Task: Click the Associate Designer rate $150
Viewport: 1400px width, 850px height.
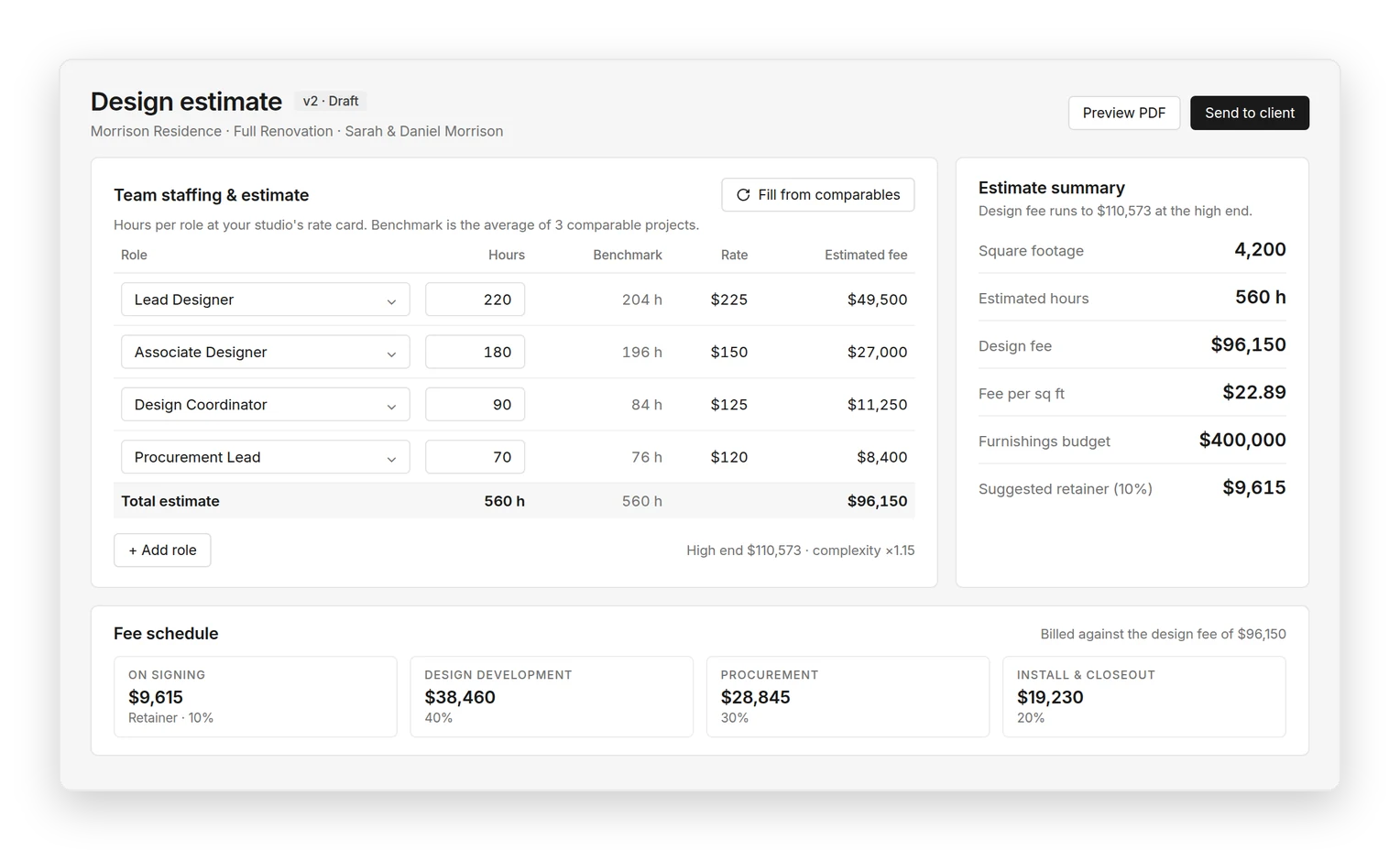Action: point(729,352)
